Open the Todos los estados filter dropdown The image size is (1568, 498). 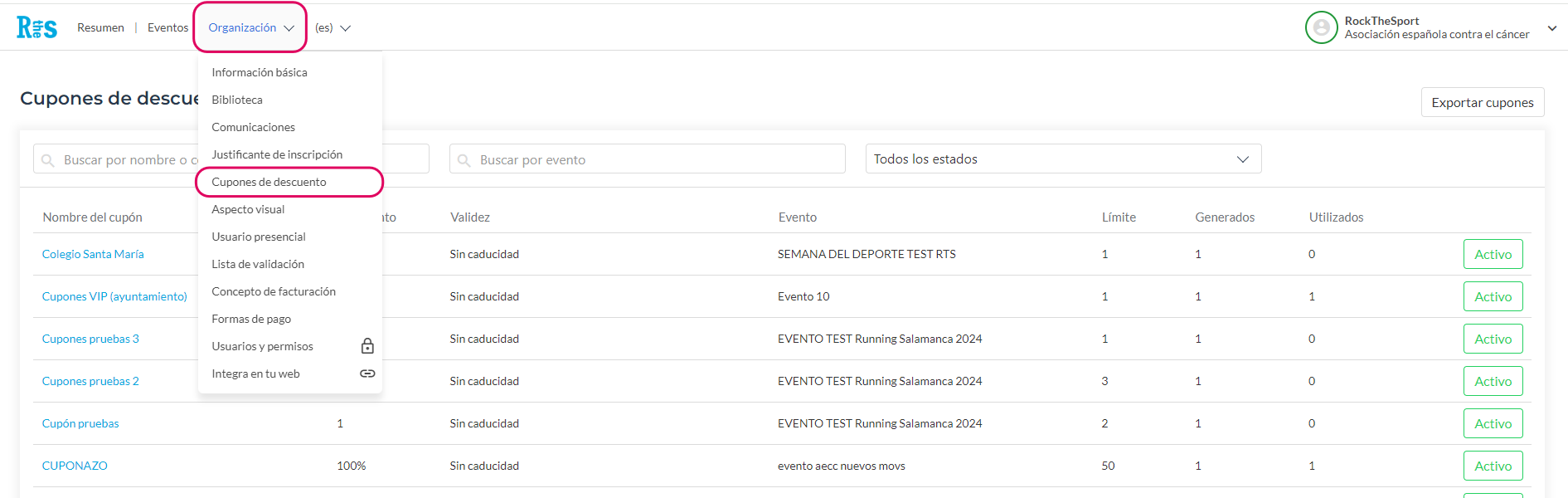1063,159
